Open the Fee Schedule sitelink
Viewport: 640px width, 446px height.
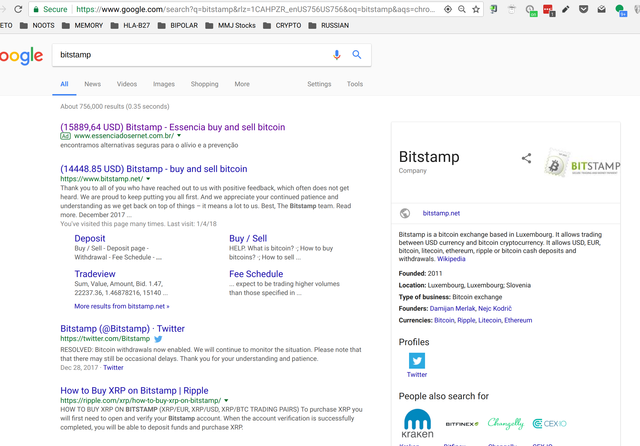[x=256, y=274]
